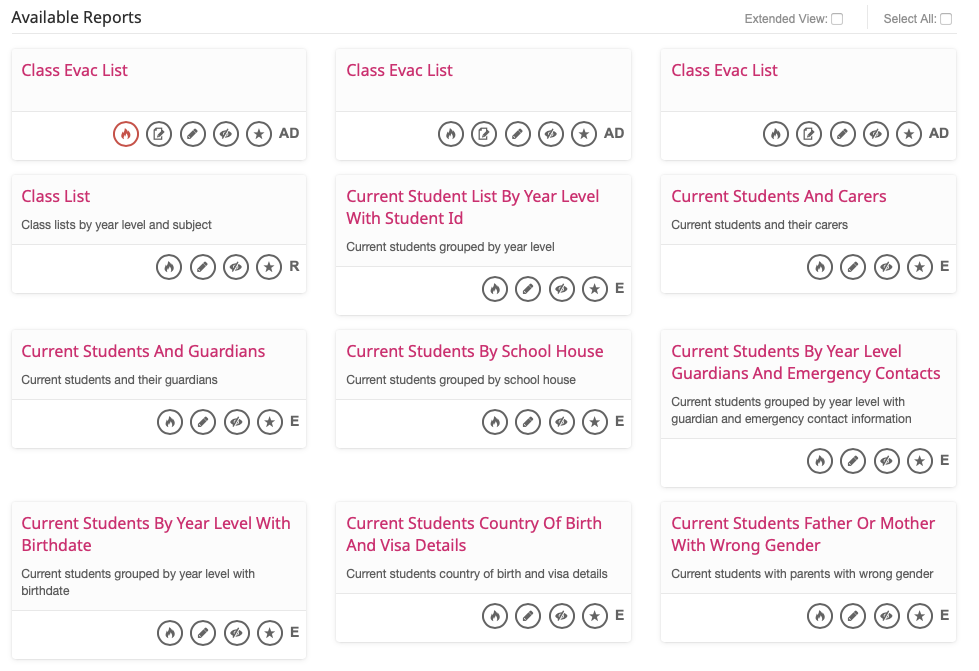
Task: Star the Father Or Mother With Wrong Gender report
Action: [919, 616]
